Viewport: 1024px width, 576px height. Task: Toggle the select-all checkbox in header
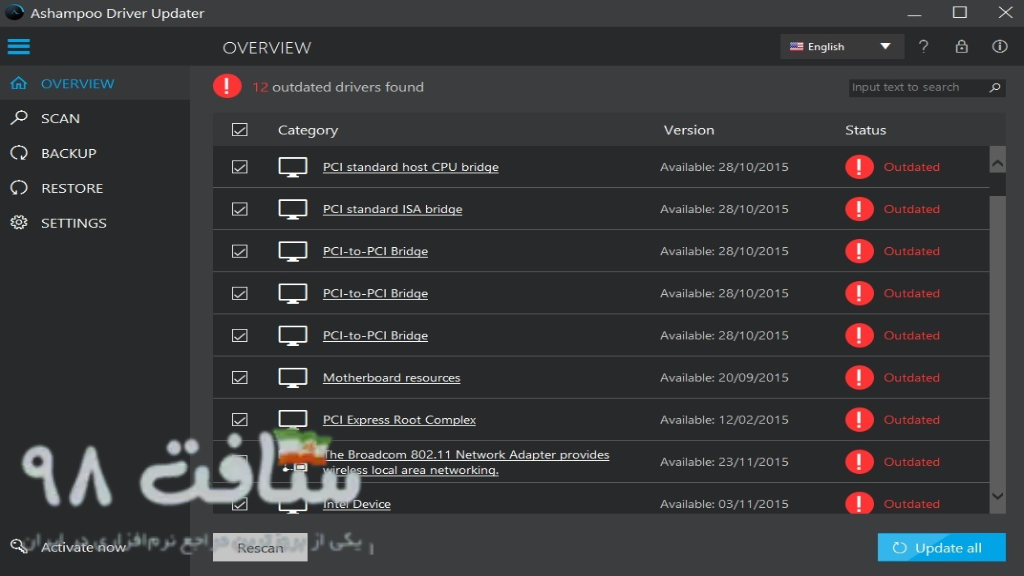click(240, 129)
